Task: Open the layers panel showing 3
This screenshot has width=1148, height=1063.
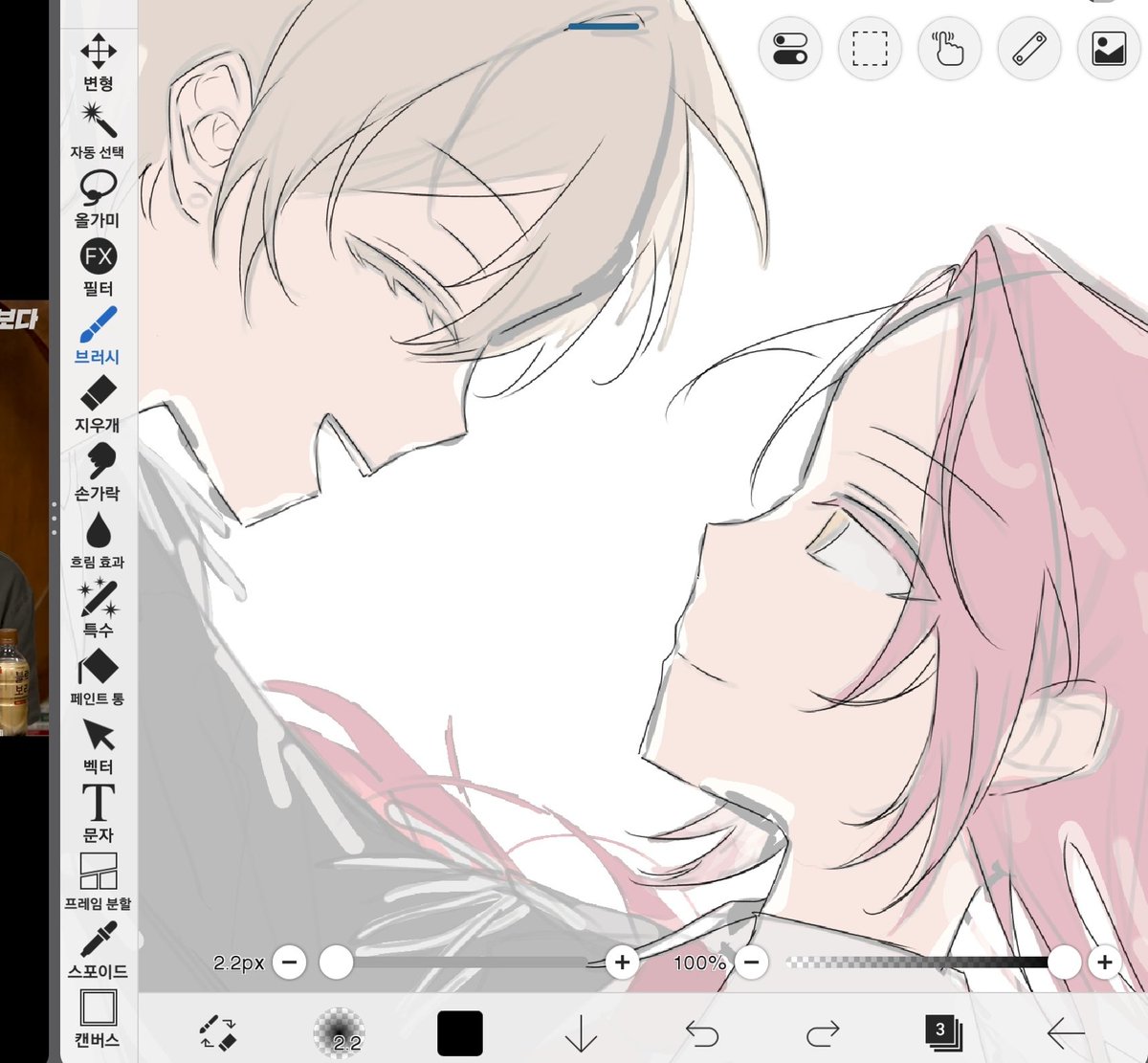Action: pos(943,1033)
